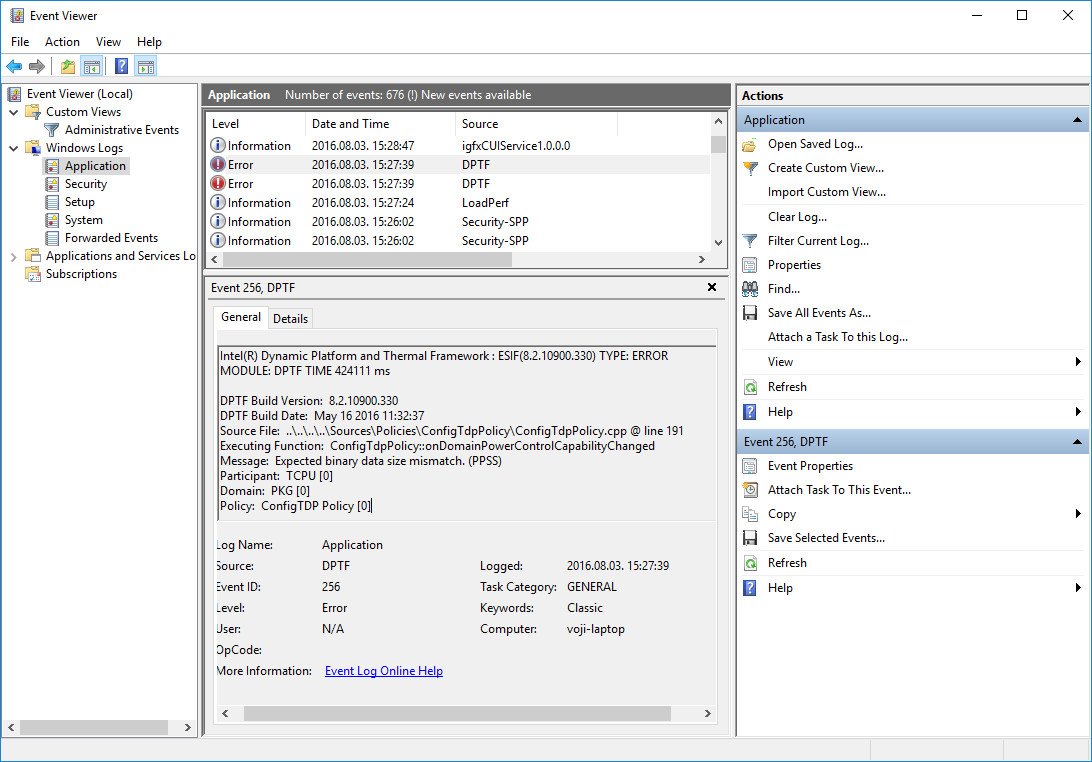Viewport: 1092px width, 762px height.
Task: Click the Save Selected Events disk icon
Action: click(750, 538)
